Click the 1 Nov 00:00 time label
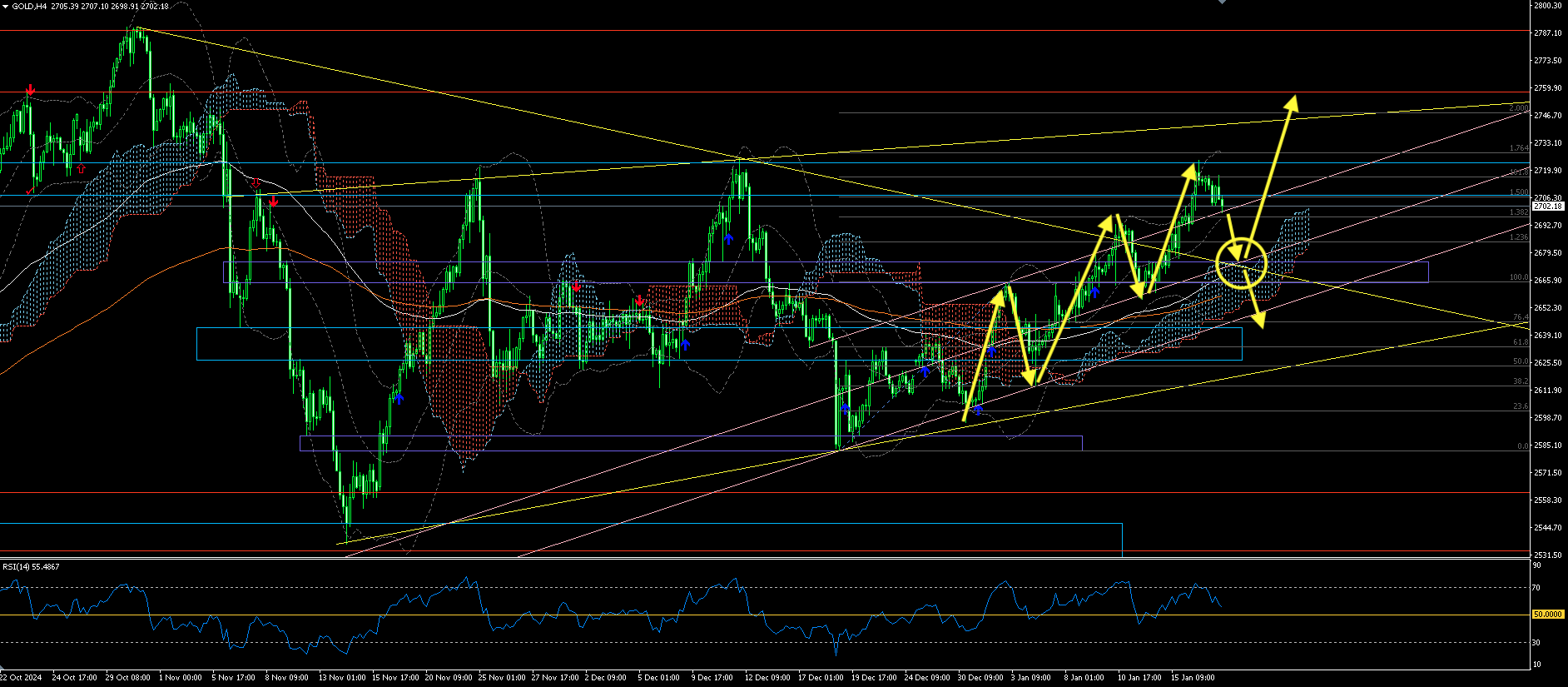The height and width of the screenshot is (687, 1568). pyautogui.click(x=181, y=678)
